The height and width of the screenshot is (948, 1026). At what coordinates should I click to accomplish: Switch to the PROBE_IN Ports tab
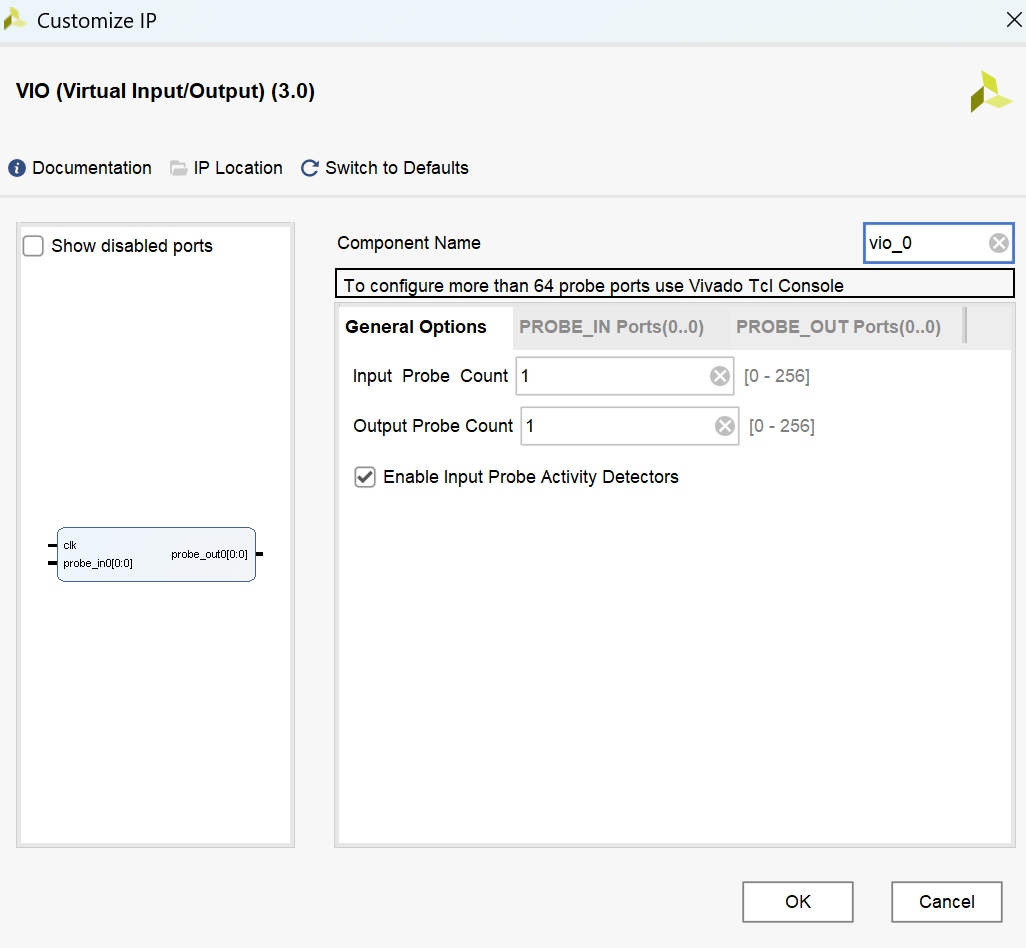tap(611, 327)
